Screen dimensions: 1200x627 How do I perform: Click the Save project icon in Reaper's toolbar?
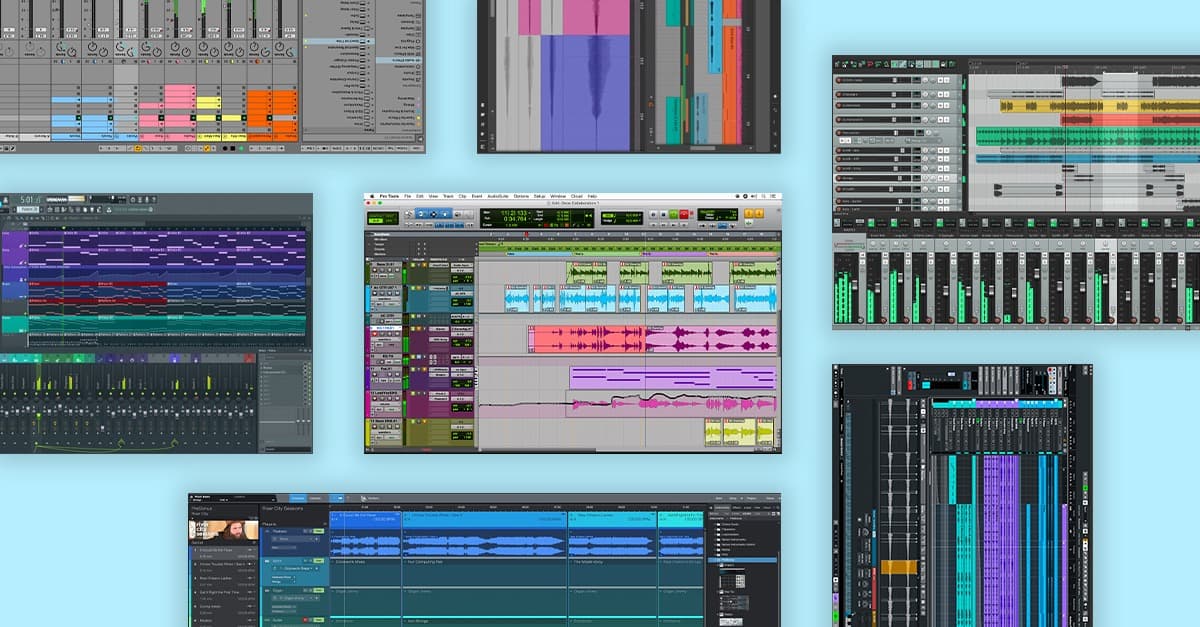point(853,64)
